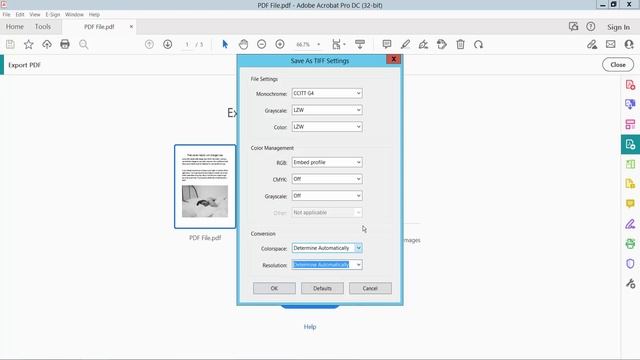This screenshot has width=640, height=360.
Task: Zoom out with minus icon
Action: point(262,44)
